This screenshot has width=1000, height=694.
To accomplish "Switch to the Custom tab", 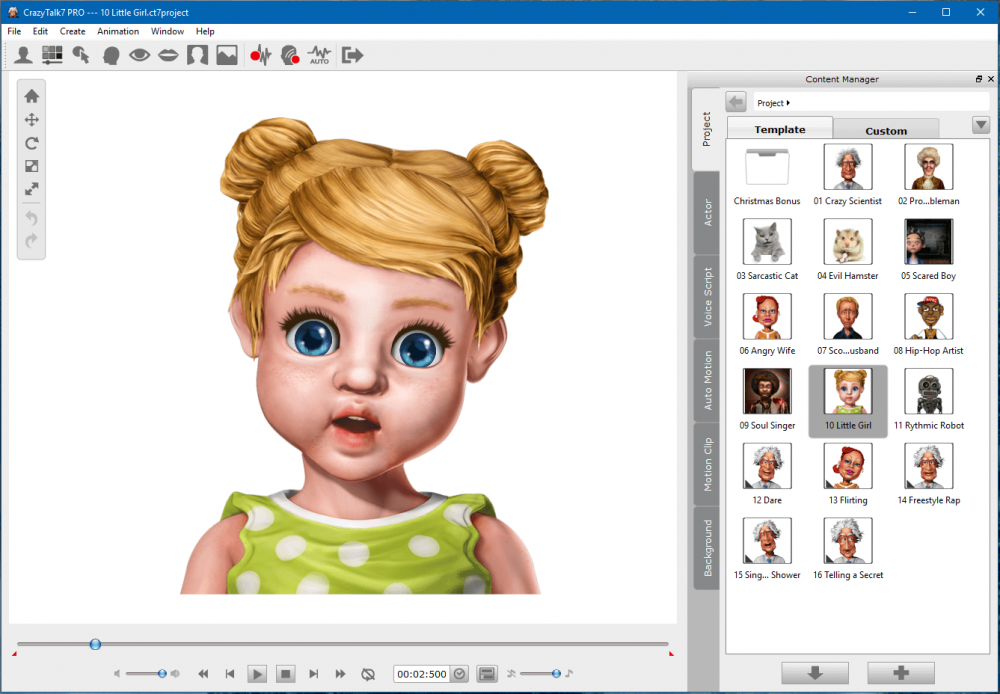I will 886,130.
